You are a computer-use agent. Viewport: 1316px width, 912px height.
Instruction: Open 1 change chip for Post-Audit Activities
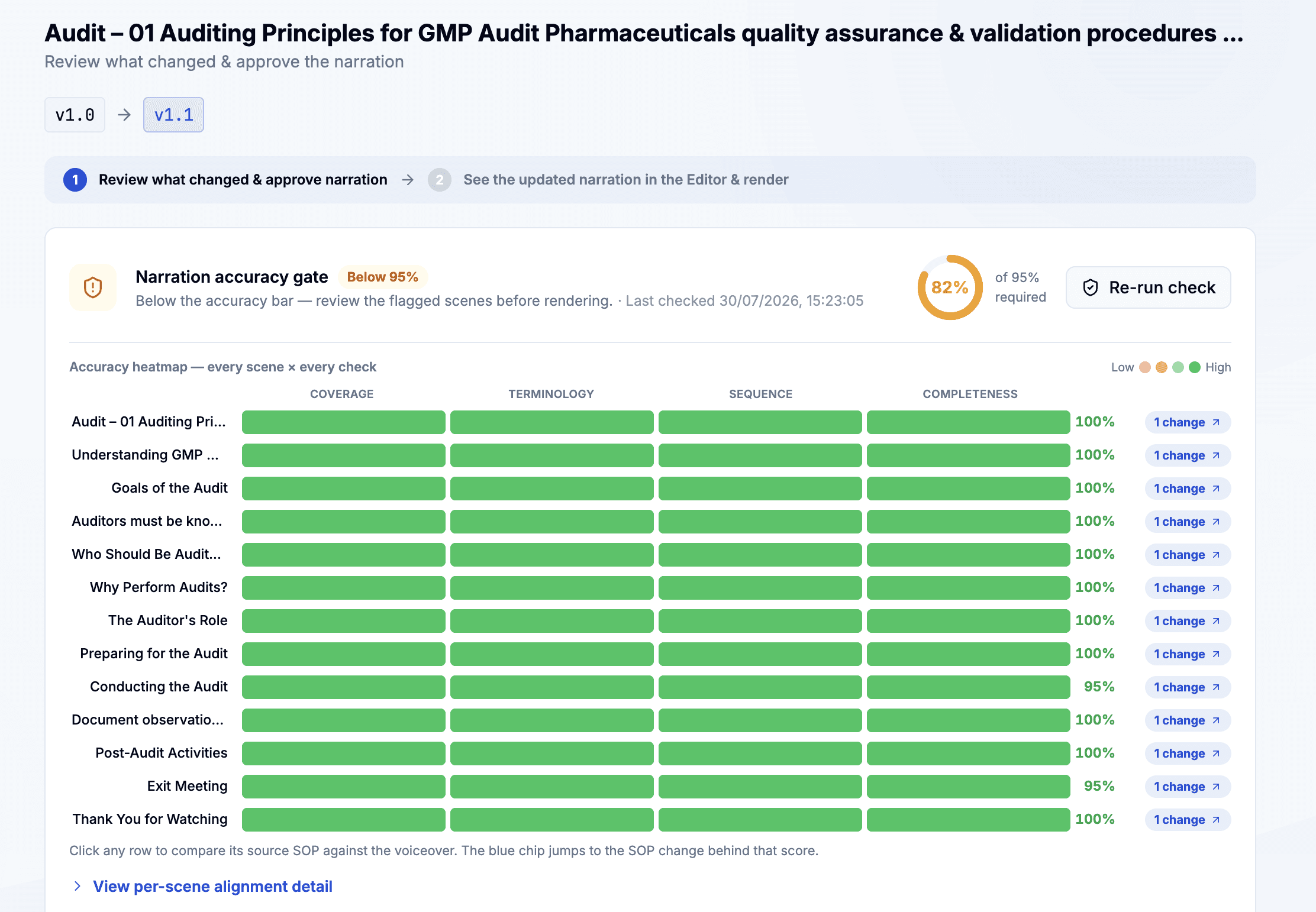(x=1188, y=753)
